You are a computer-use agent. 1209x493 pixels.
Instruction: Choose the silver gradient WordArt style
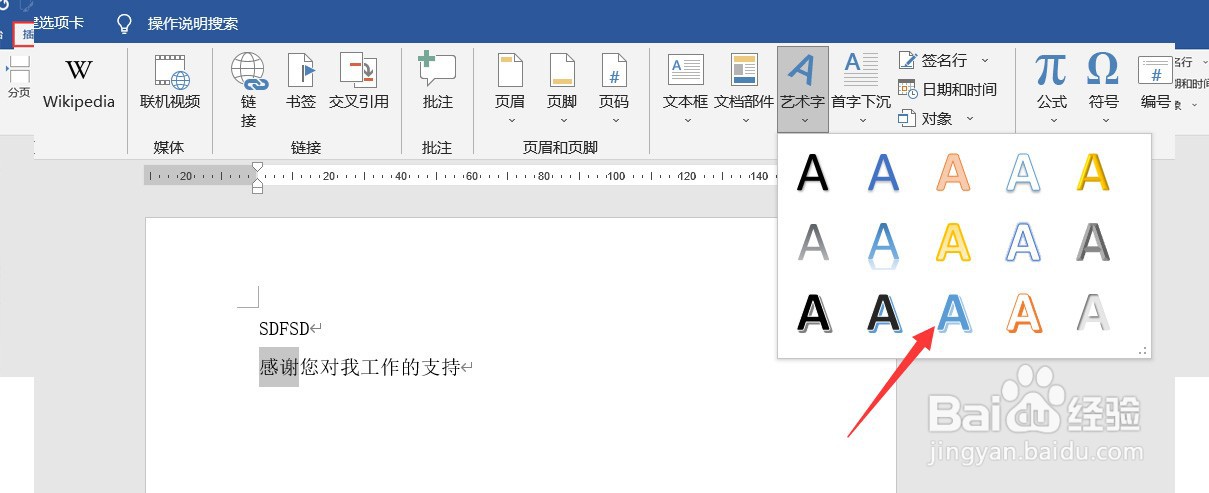click(1093, 313)
